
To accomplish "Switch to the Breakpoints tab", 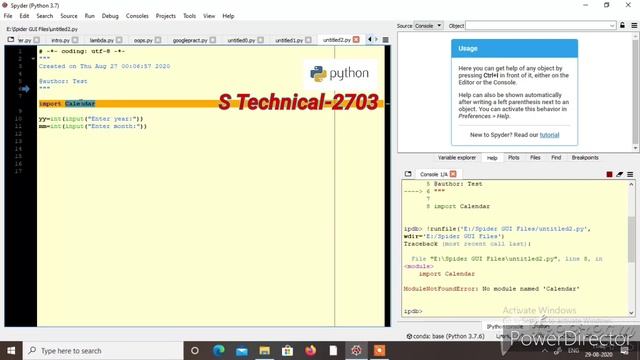I will [585, 158].
